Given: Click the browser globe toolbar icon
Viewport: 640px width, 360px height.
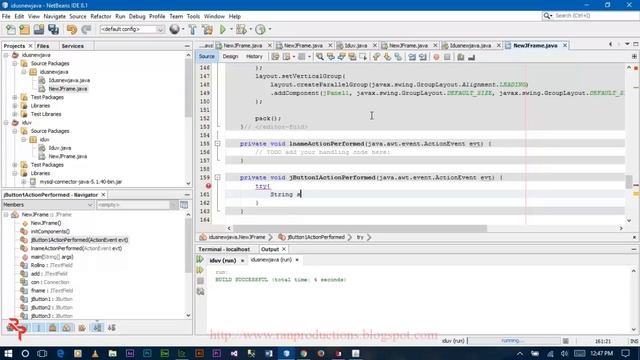Looking at the screenshot, I should pyautogui.click(x=175, y=29).
